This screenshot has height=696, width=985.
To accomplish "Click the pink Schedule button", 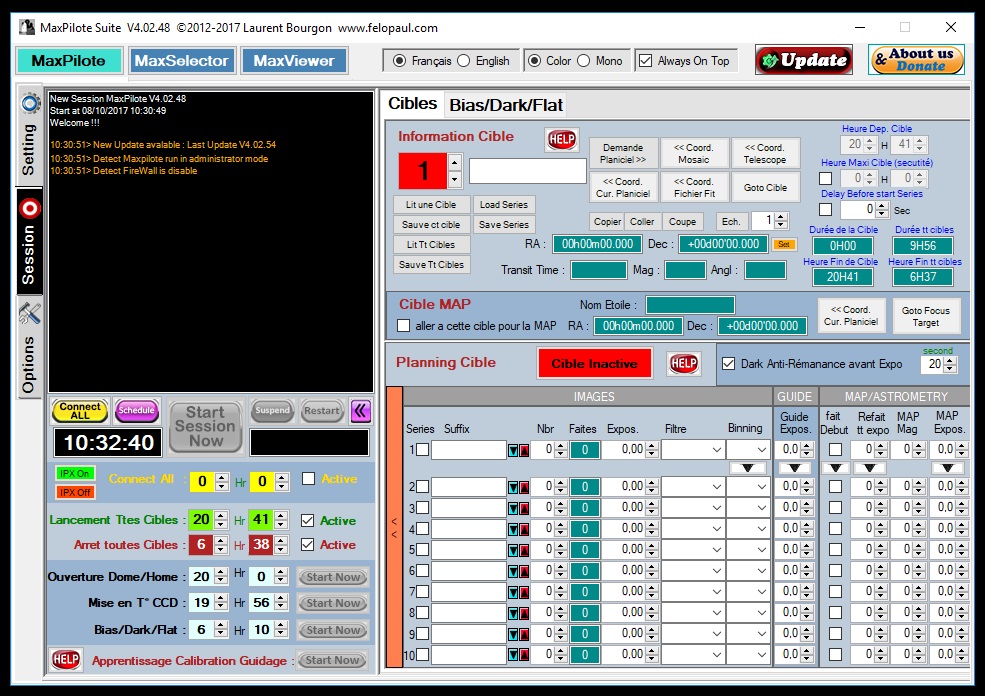I will [136, 411].
